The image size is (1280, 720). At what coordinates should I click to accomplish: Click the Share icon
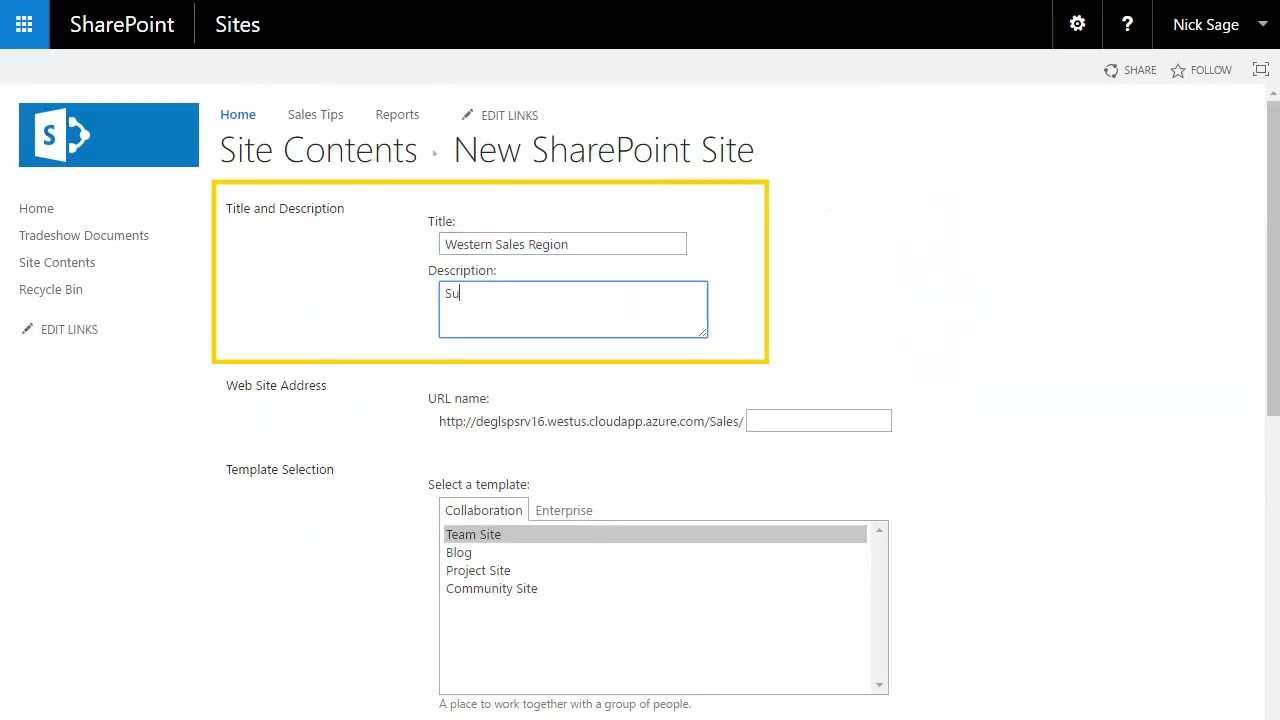(x=1111, y=70)
